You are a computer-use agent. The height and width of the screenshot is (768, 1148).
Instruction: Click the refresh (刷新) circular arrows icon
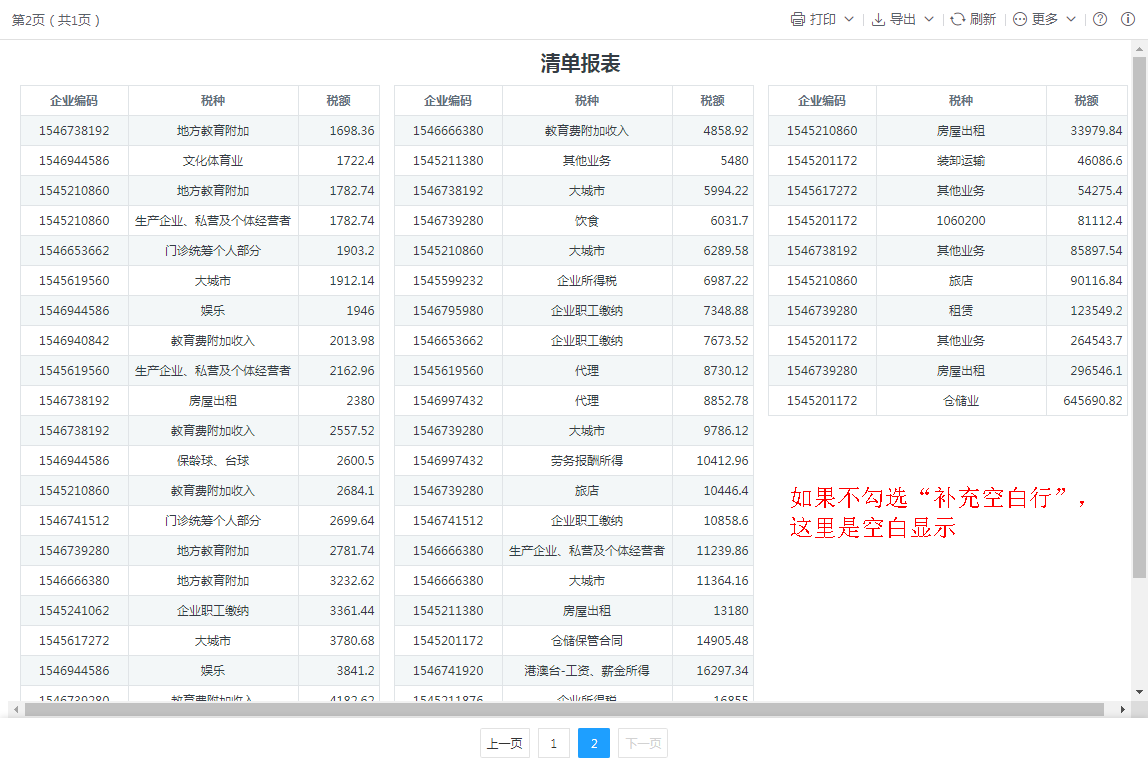coord(957,19)
